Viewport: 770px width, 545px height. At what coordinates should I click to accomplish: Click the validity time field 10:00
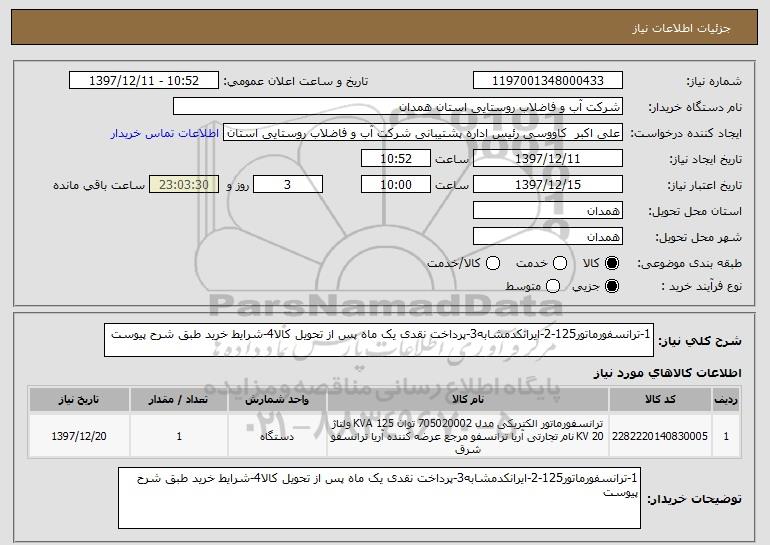[396, 185]
